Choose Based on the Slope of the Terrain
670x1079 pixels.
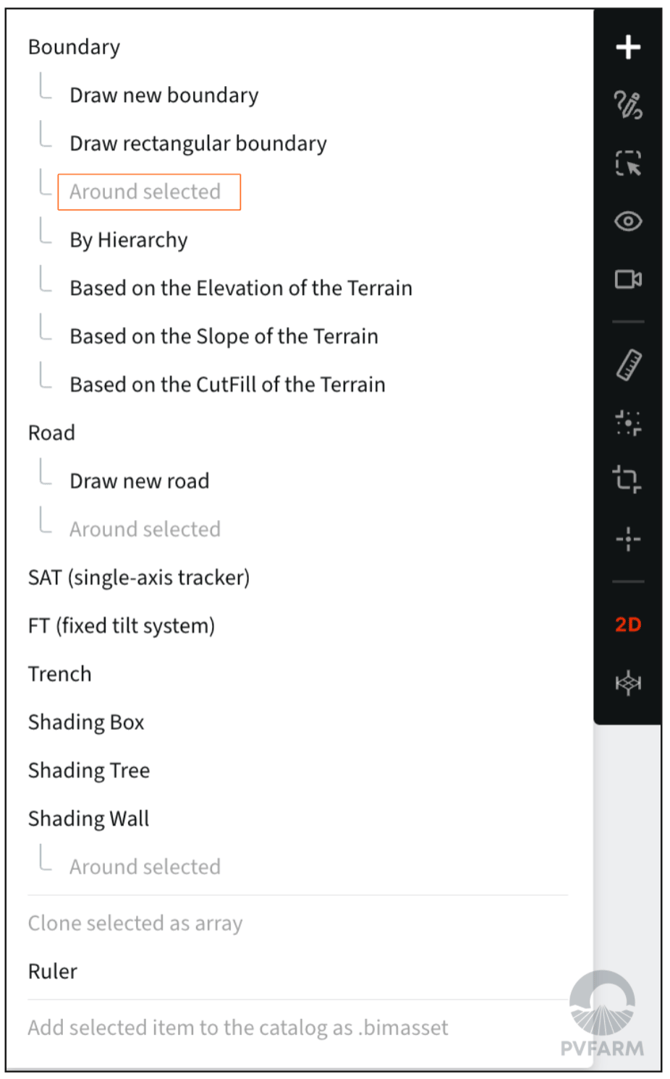tap(223, 336)
